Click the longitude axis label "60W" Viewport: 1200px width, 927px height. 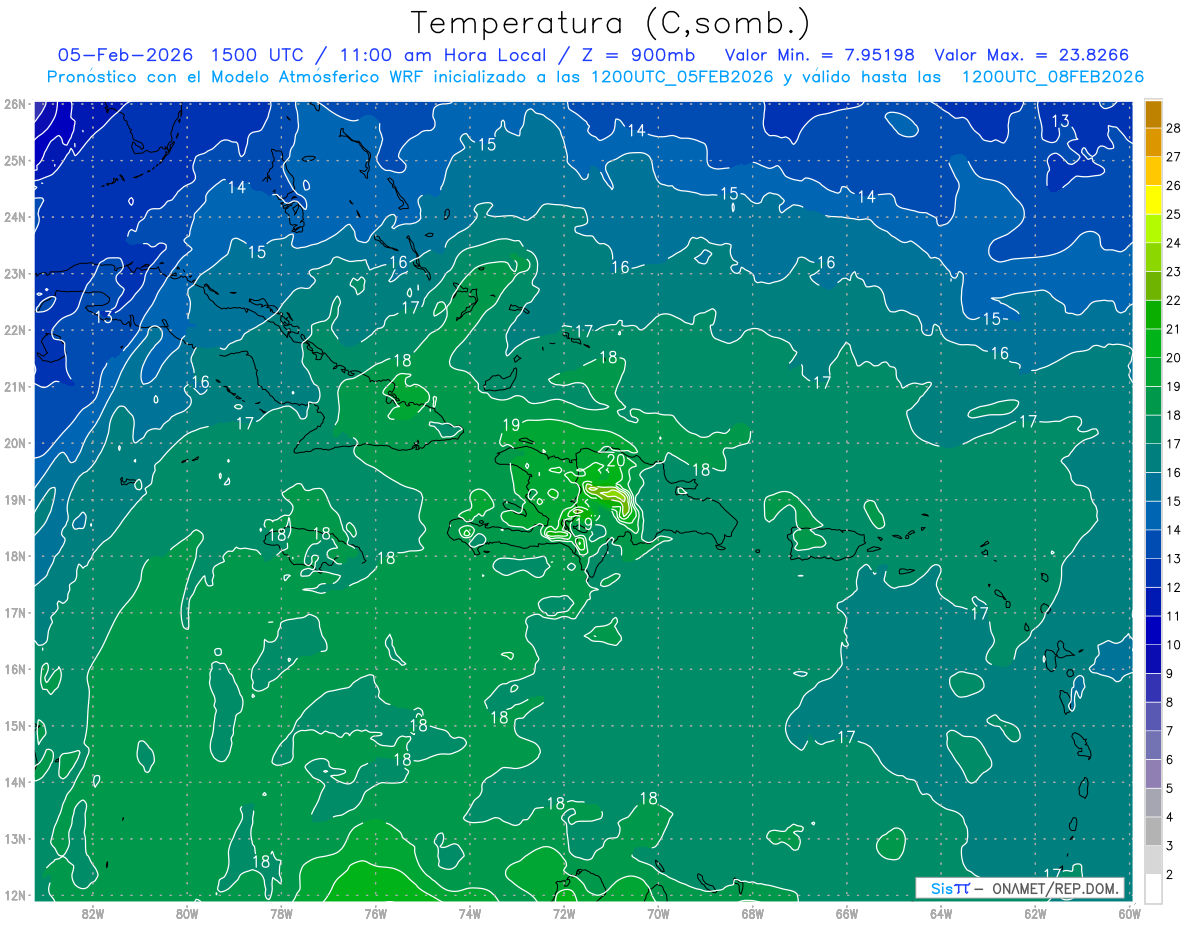point(1129,913)
